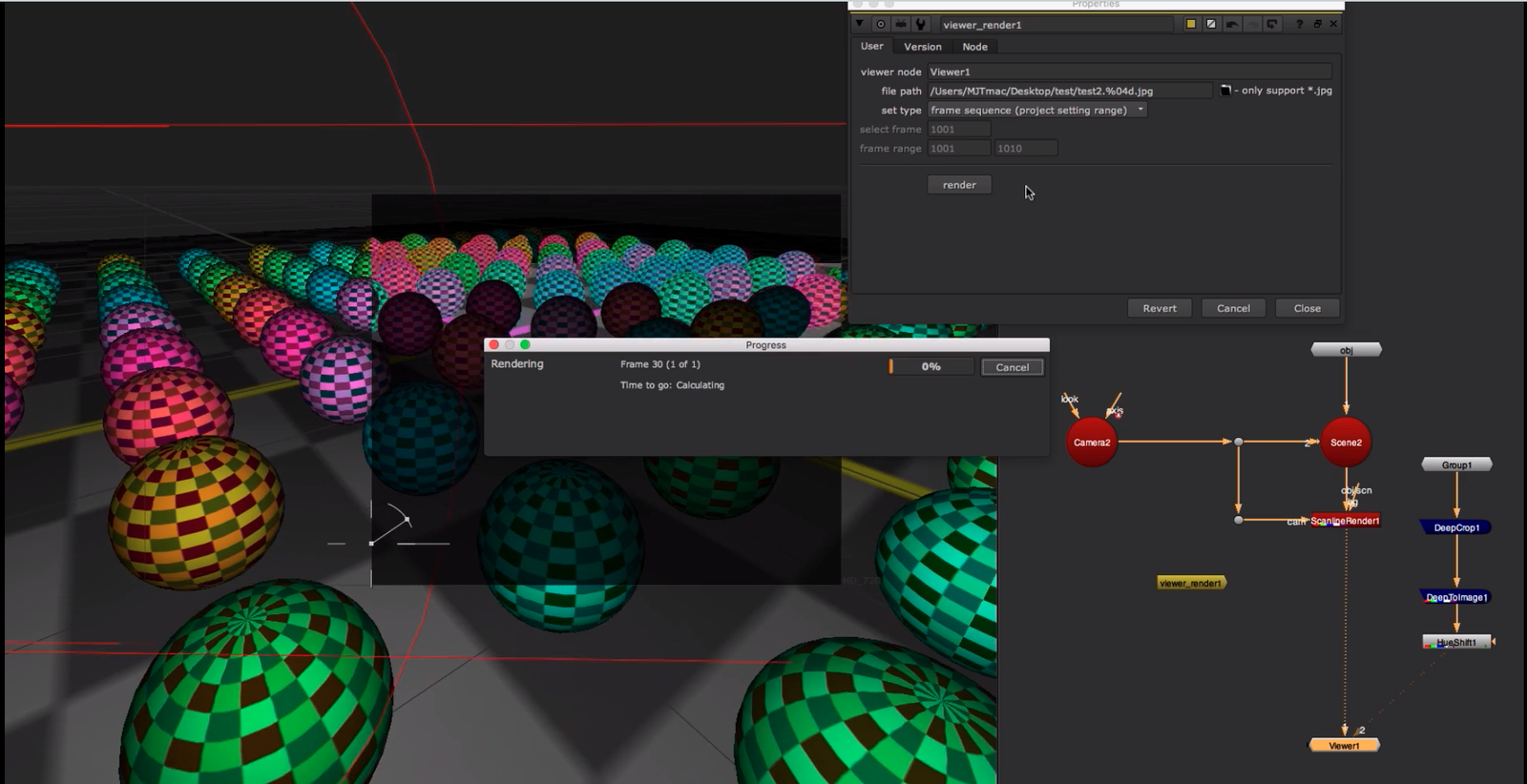The image size is (1527, 784).
Task: Select the viewer_render1 node
Action: 1191,583
